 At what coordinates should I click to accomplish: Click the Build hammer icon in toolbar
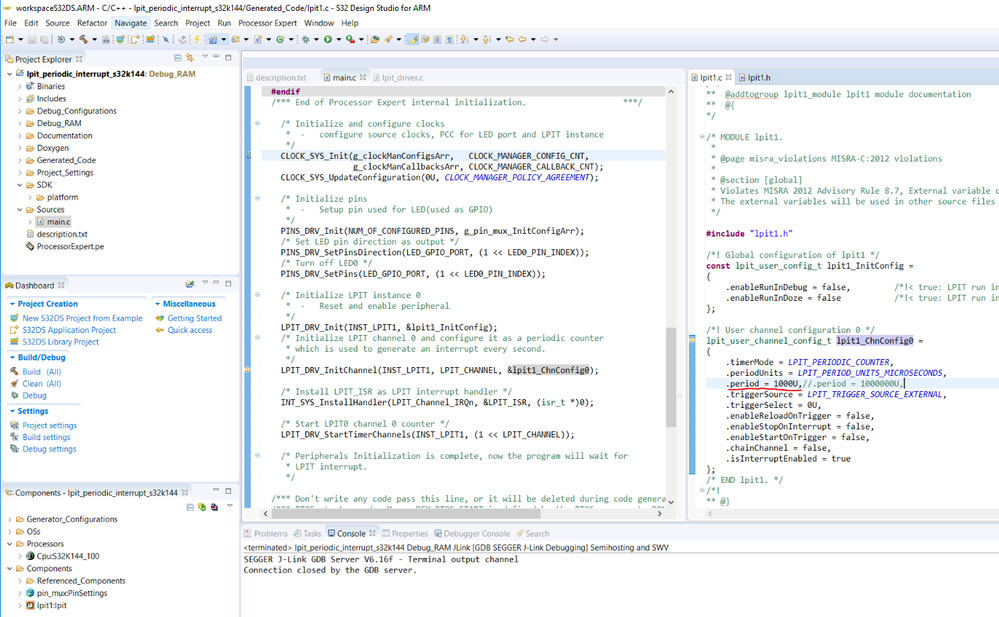[x=81, y=40]
